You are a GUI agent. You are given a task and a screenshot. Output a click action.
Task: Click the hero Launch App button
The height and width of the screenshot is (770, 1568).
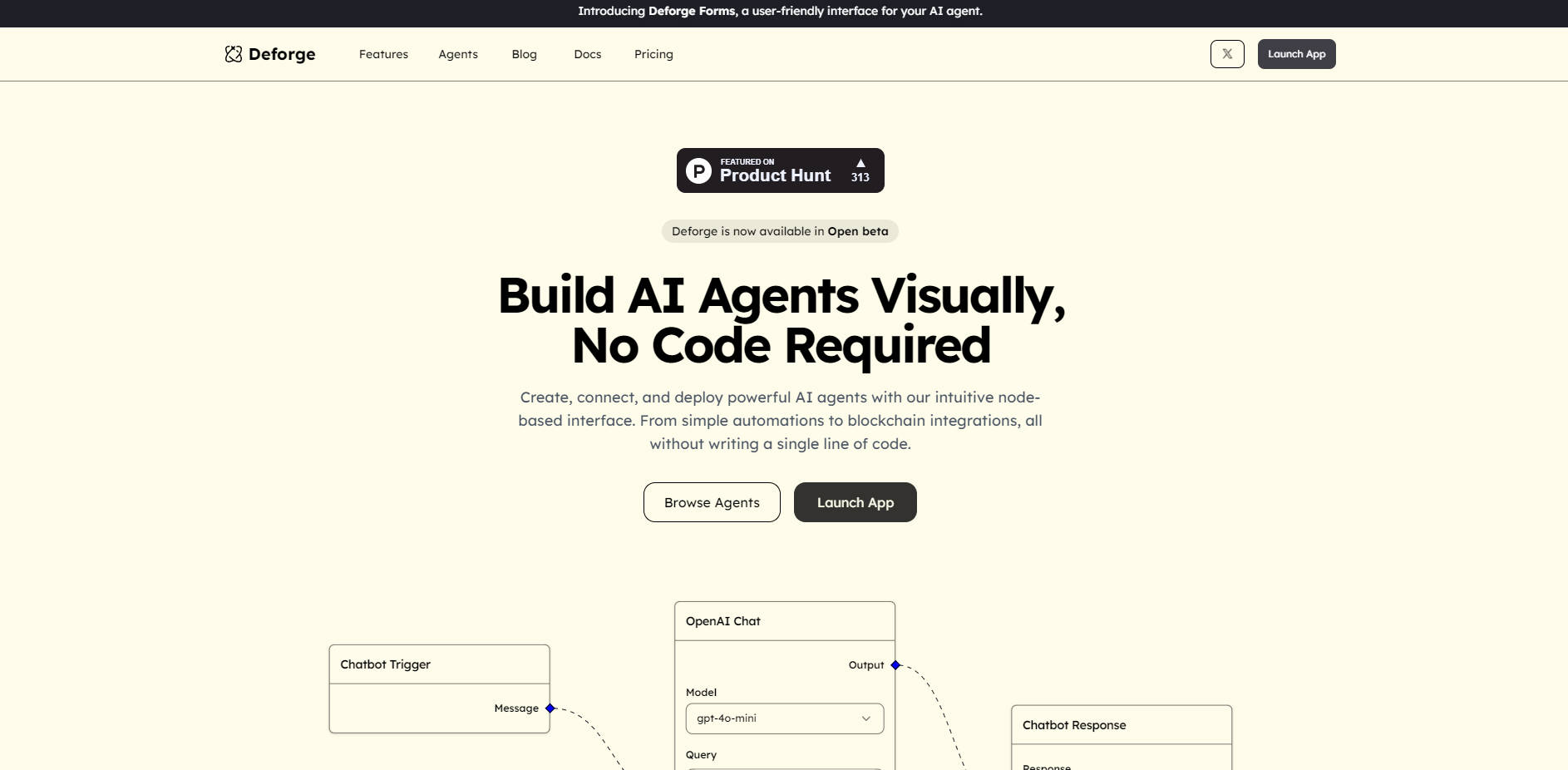tap(855, 502)
